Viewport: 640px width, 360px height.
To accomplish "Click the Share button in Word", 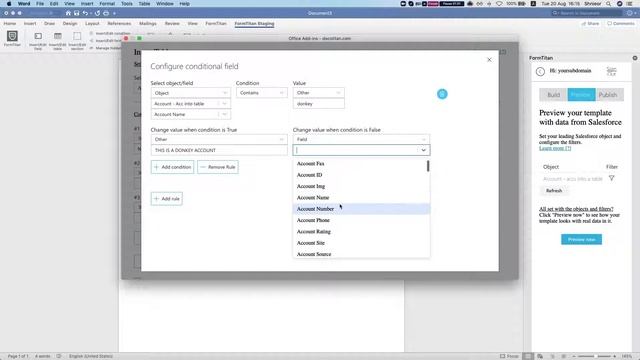I will point(590,24).
